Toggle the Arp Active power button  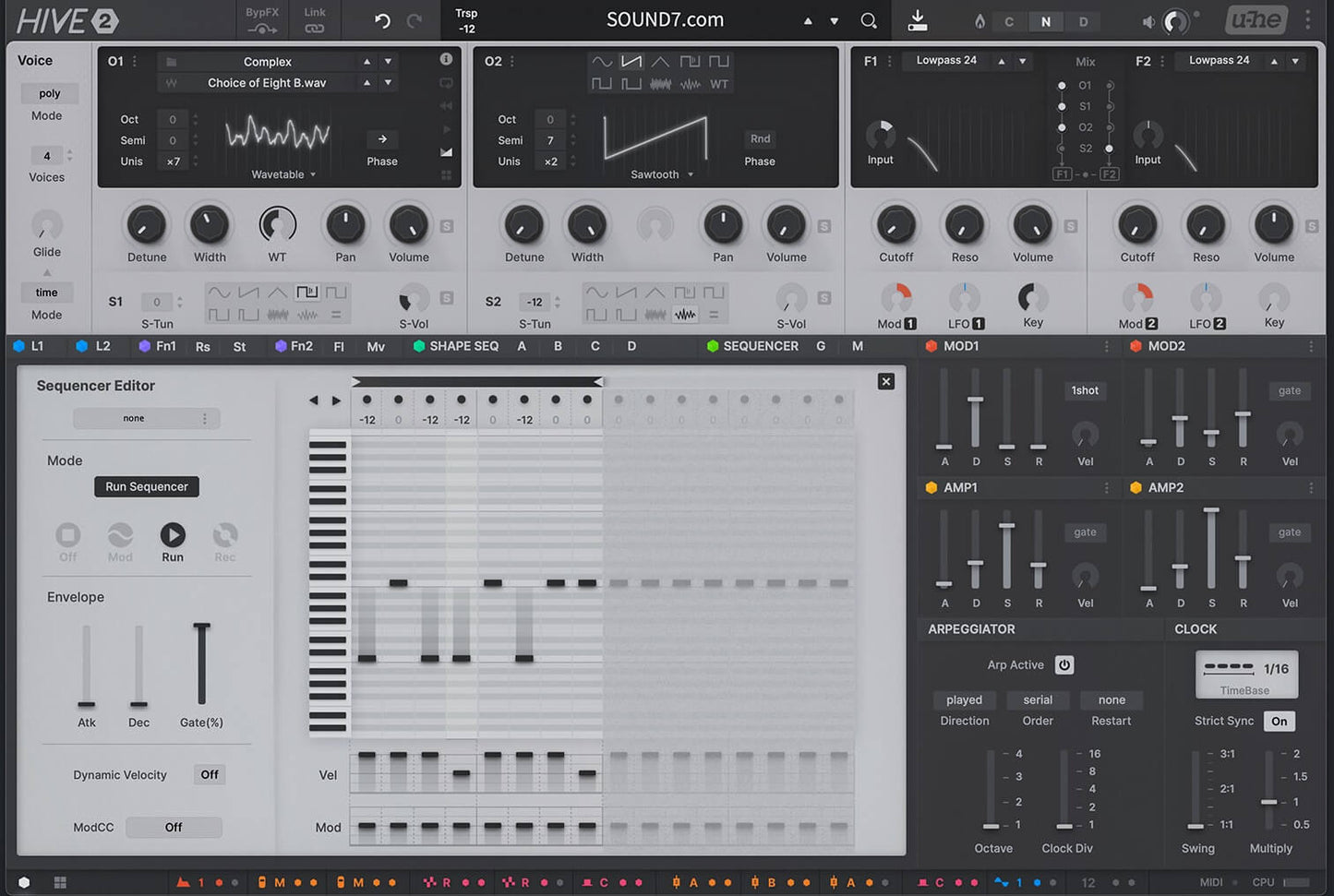click(x=1064, y=664)
